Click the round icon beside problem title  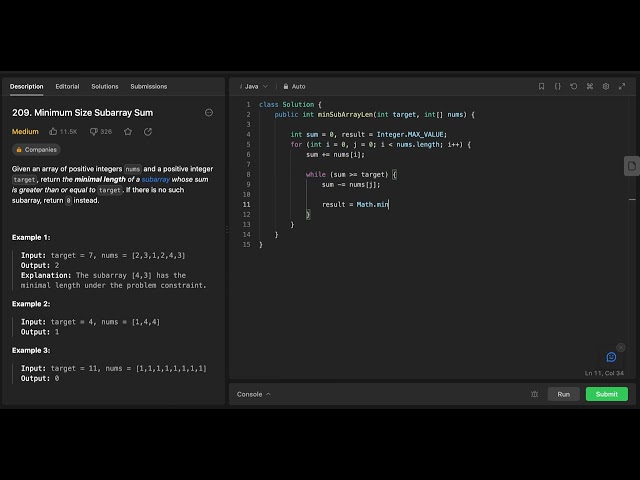pos(209,113)
